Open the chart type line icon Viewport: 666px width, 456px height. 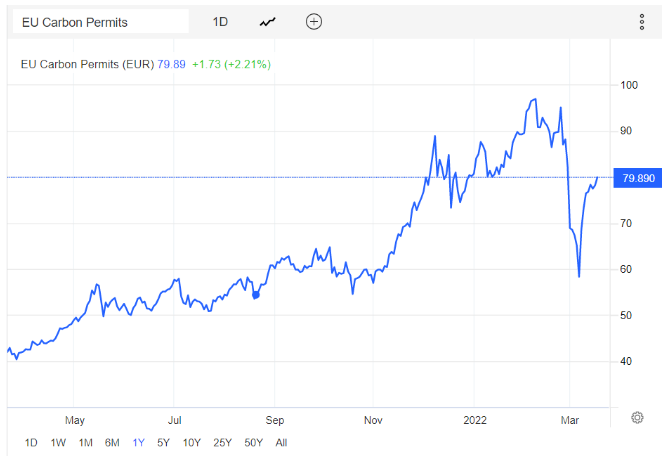click(x=267, y=22)
